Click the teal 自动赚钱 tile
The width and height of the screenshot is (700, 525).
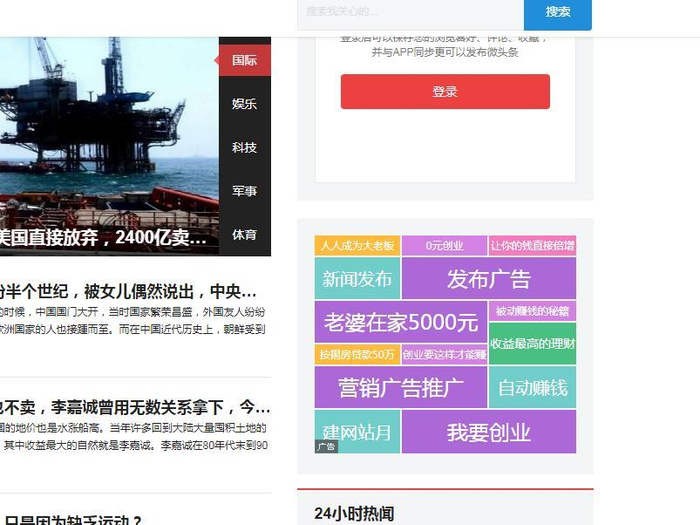pyautogui.click(x=533, y=387)
